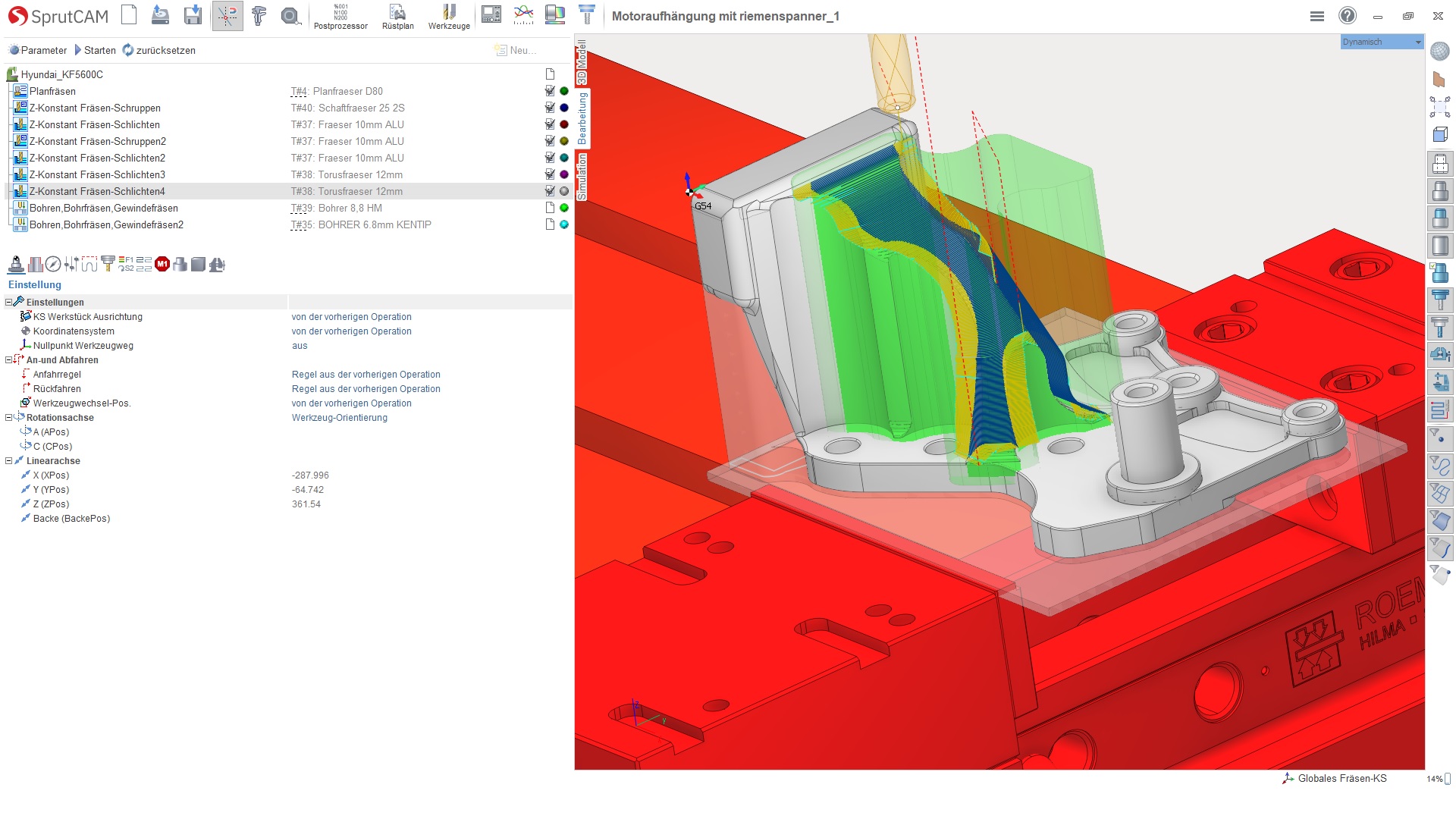This screenshot has width=1456, height=819.
Task: Open the CNC machine control panel icon
Action: point(491,15)
